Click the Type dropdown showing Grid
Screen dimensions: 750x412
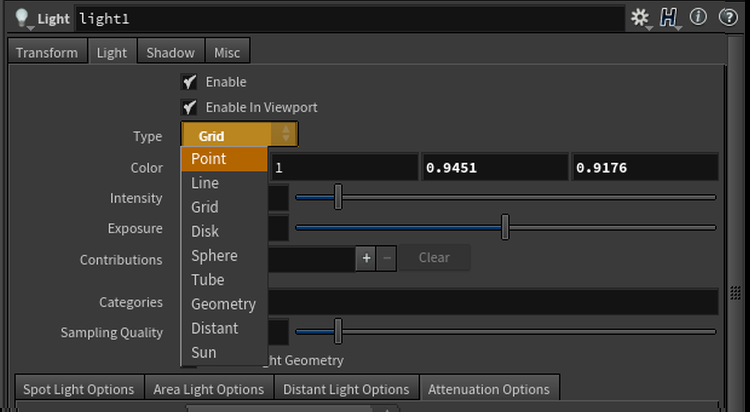pyautogui.click(x=239, y=135)
